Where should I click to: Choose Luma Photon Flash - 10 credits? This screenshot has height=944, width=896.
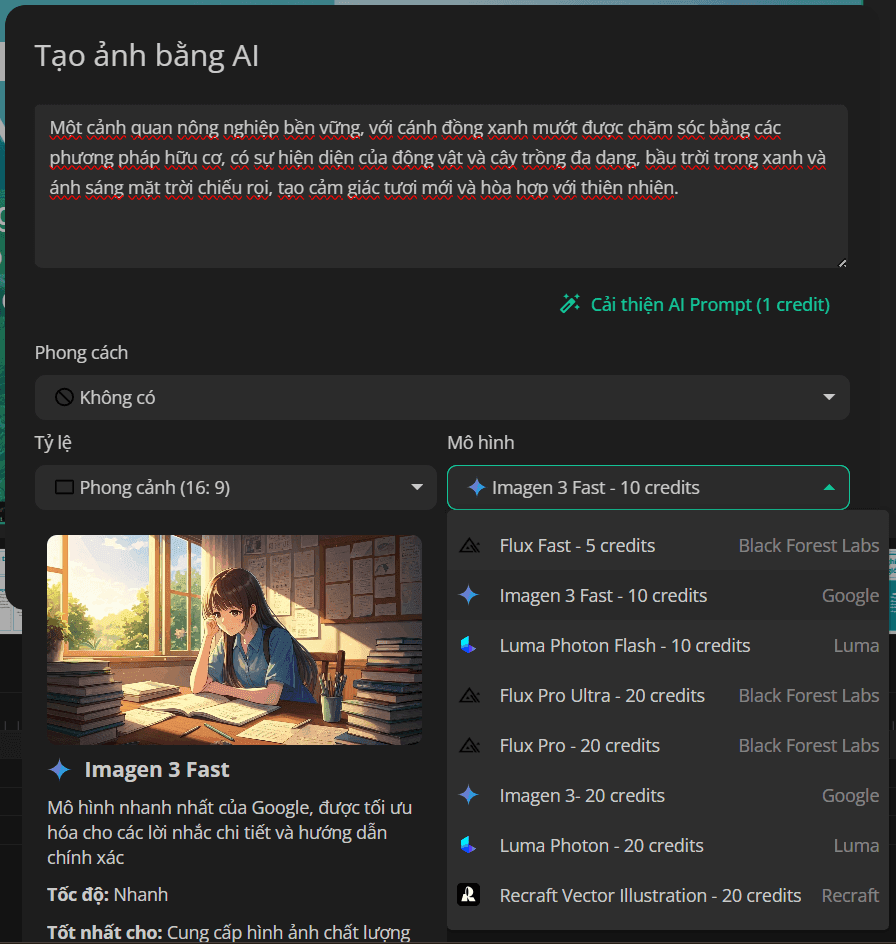668,645
